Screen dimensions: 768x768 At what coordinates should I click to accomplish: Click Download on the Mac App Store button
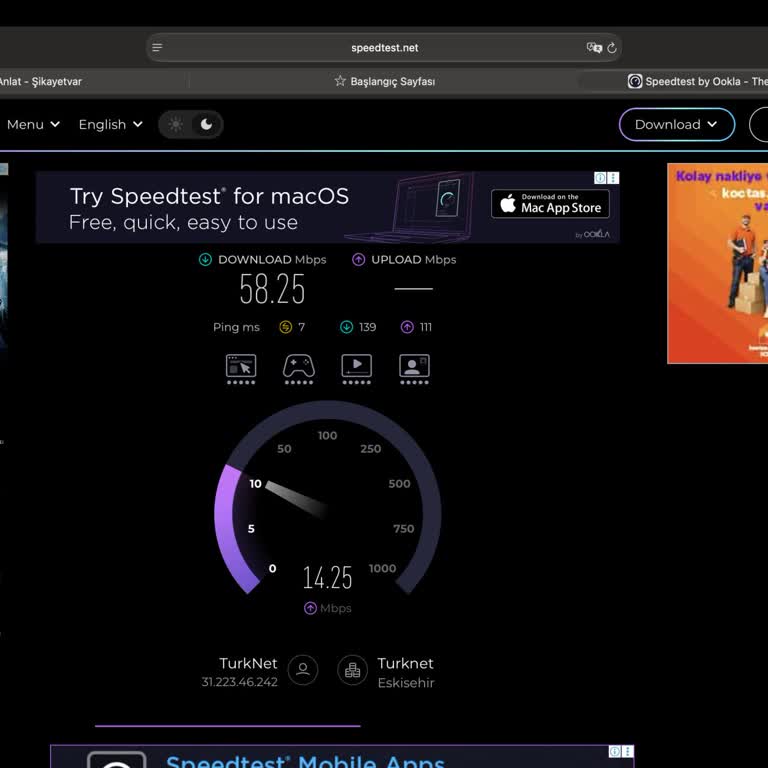click(550, 204)
